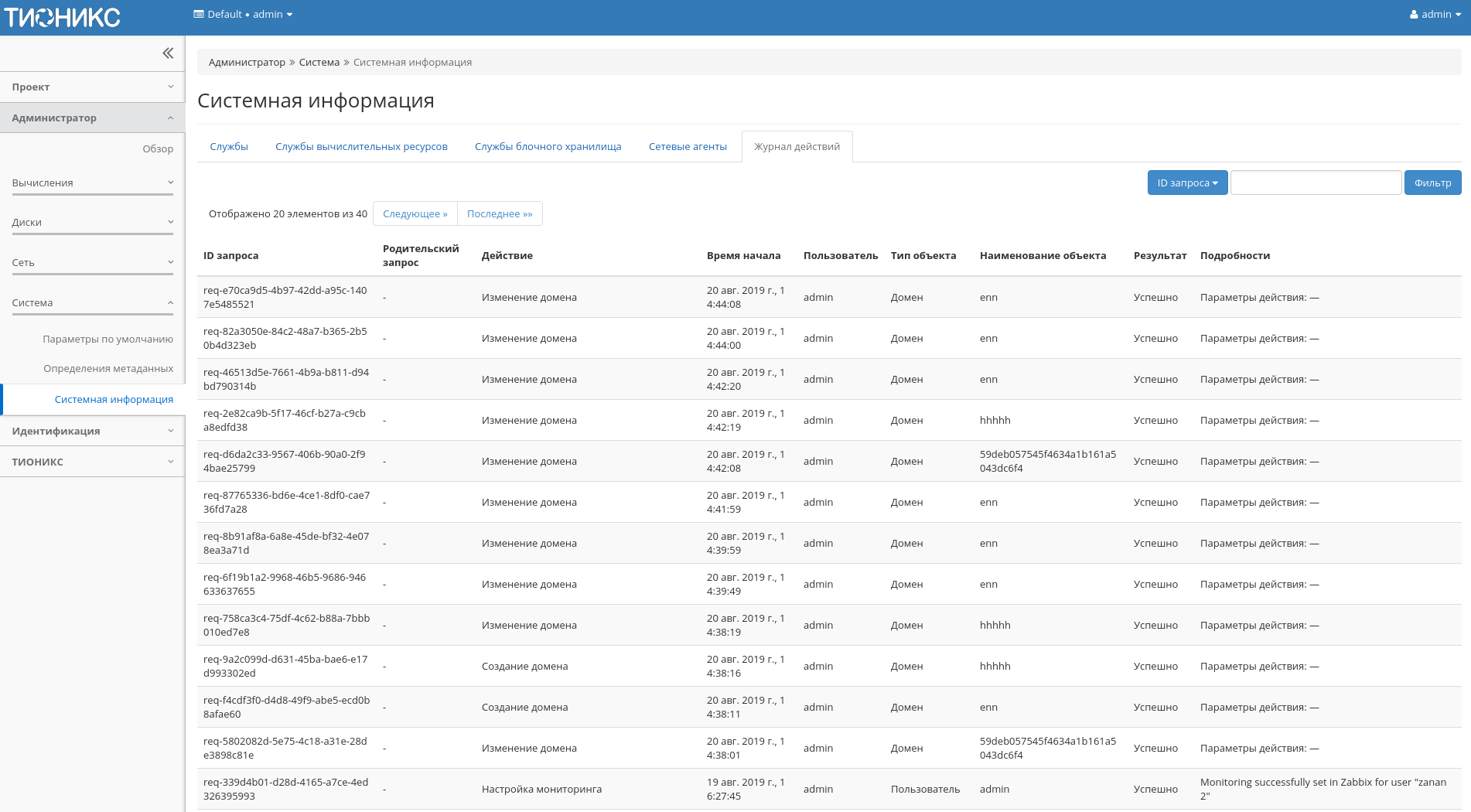Click the Фильтр button
Screen dimensions: 1471x812
point(1432,183)
